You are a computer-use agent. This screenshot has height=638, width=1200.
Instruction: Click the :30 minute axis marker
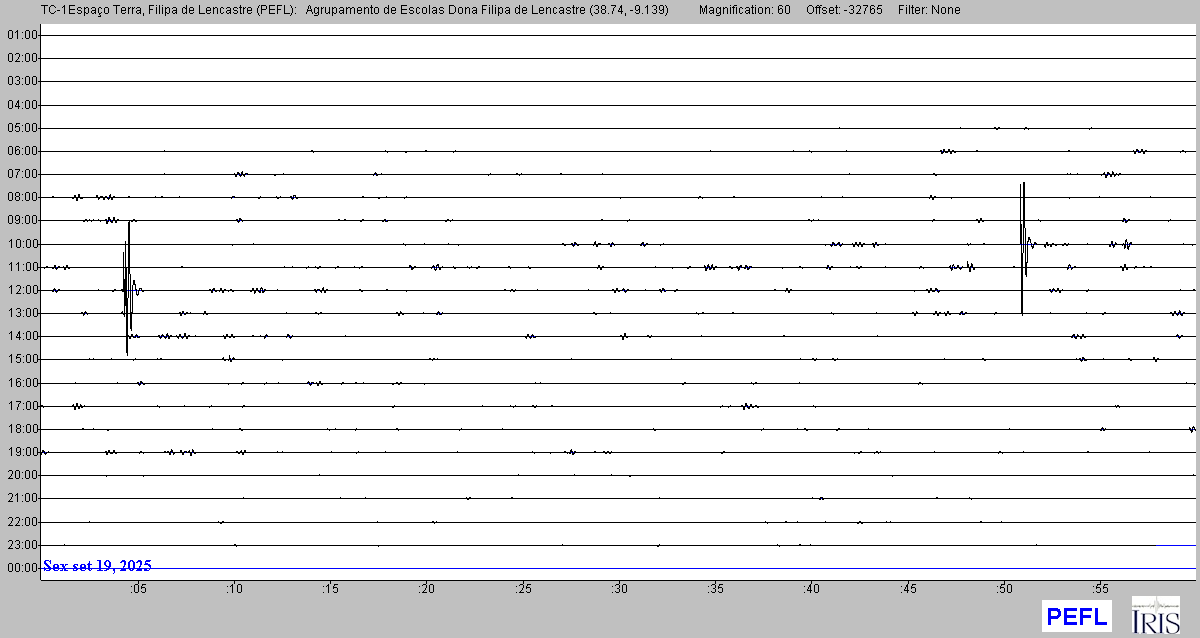point(619,589)
